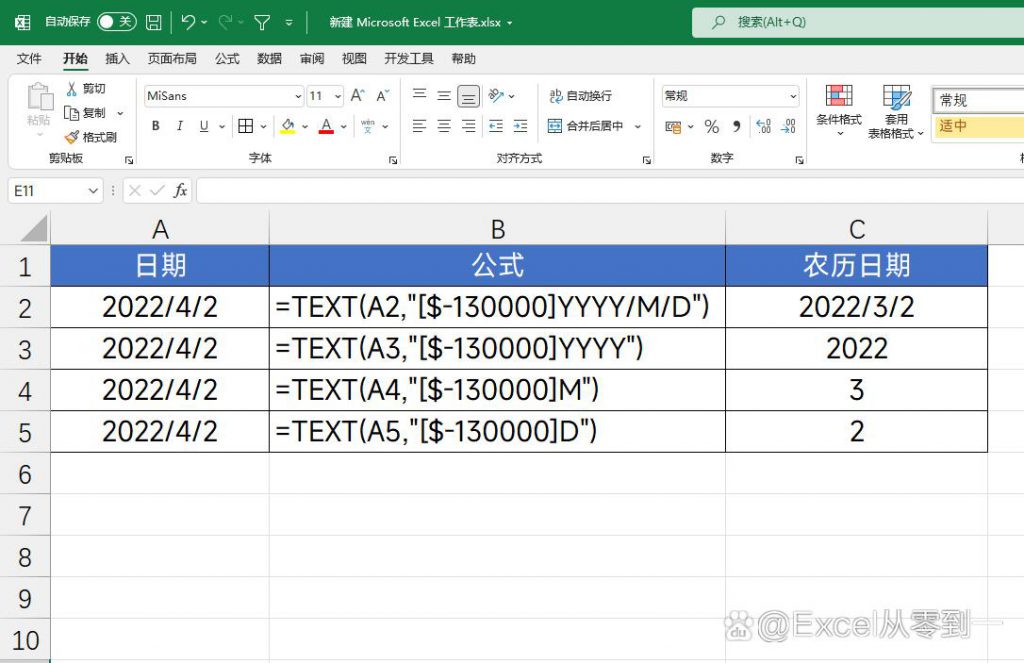Viewport: 1024px width, 663px height.
Task: Select the 适中 cell style swatch
Action: [975, 126]
